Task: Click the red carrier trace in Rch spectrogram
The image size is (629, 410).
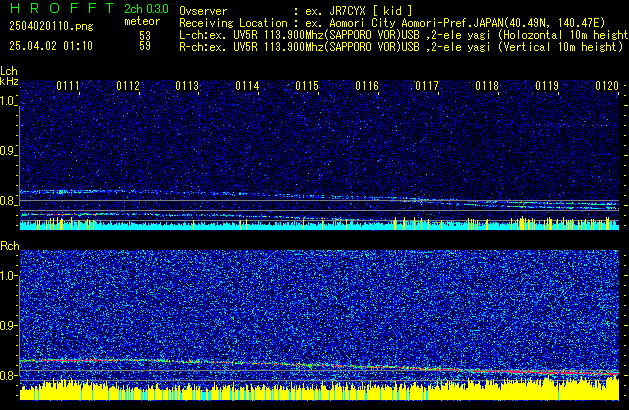Action: 319,366
